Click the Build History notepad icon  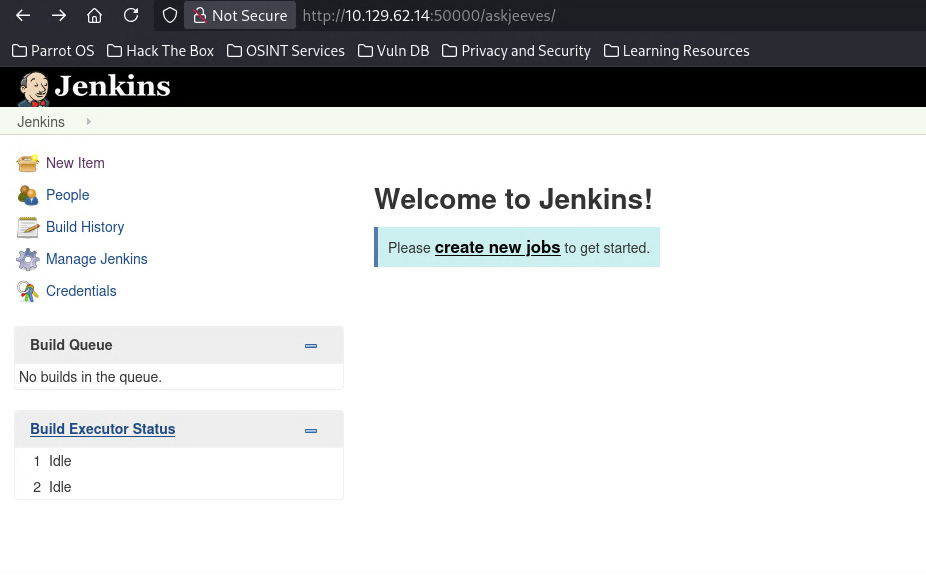pos(27,227)
